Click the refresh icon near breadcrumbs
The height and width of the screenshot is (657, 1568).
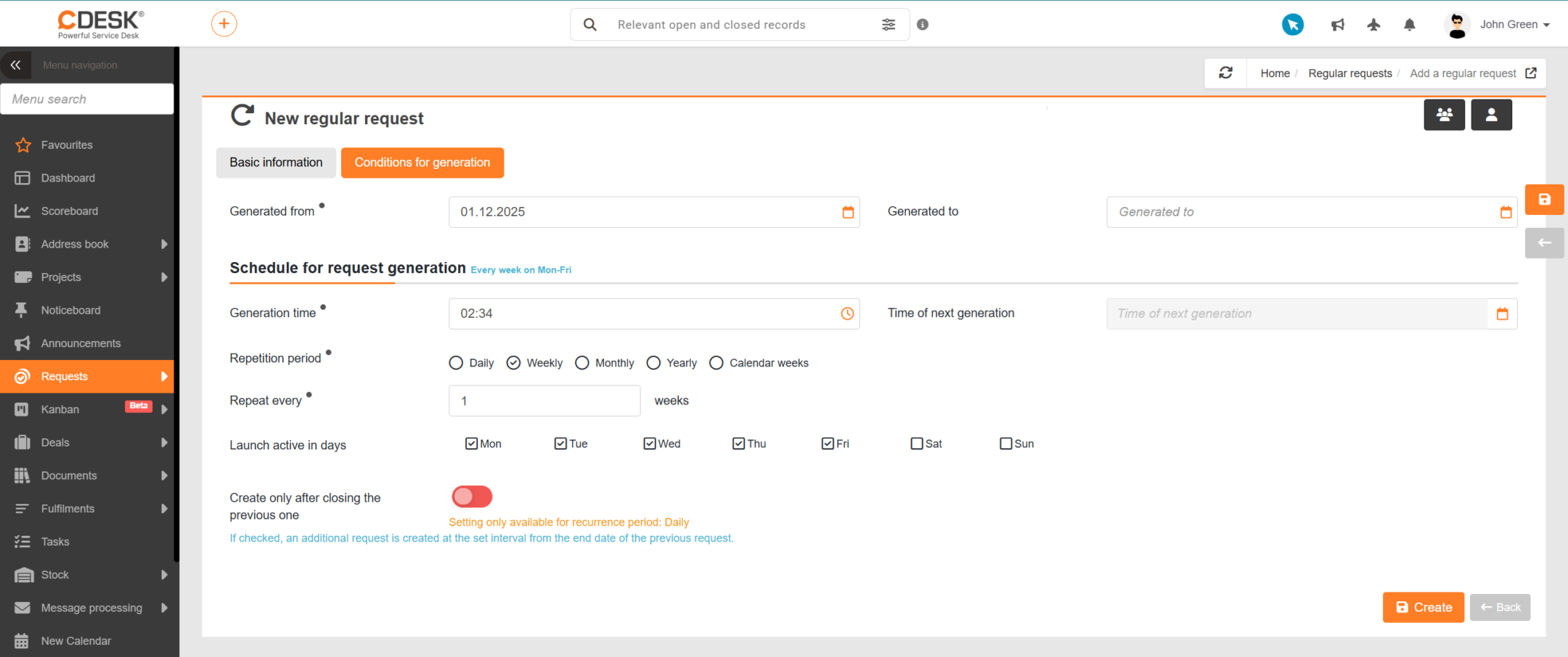[1225, 73]
